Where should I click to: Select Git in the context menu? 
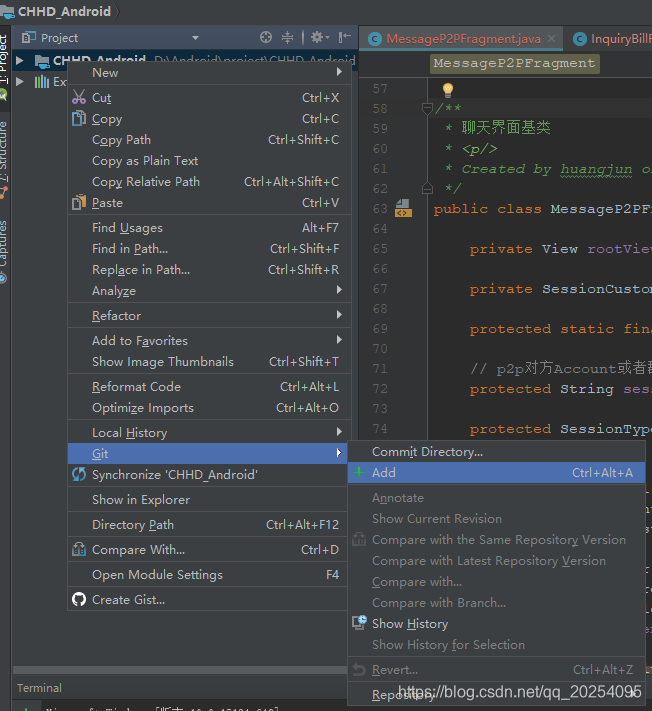(x=208, y=453)
